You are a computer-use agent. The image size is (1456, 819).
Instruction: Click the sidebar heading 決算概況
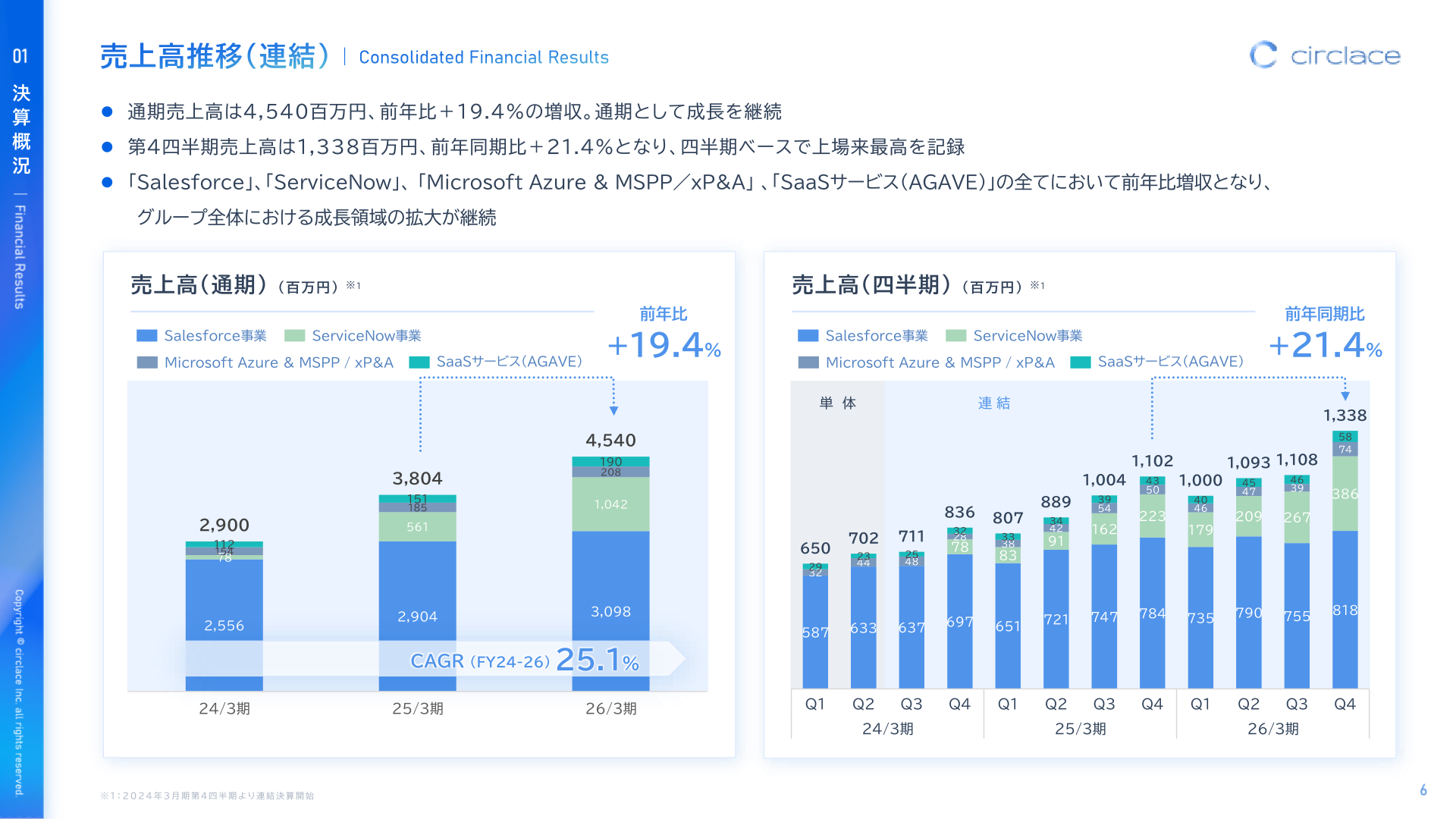point(21,129)
